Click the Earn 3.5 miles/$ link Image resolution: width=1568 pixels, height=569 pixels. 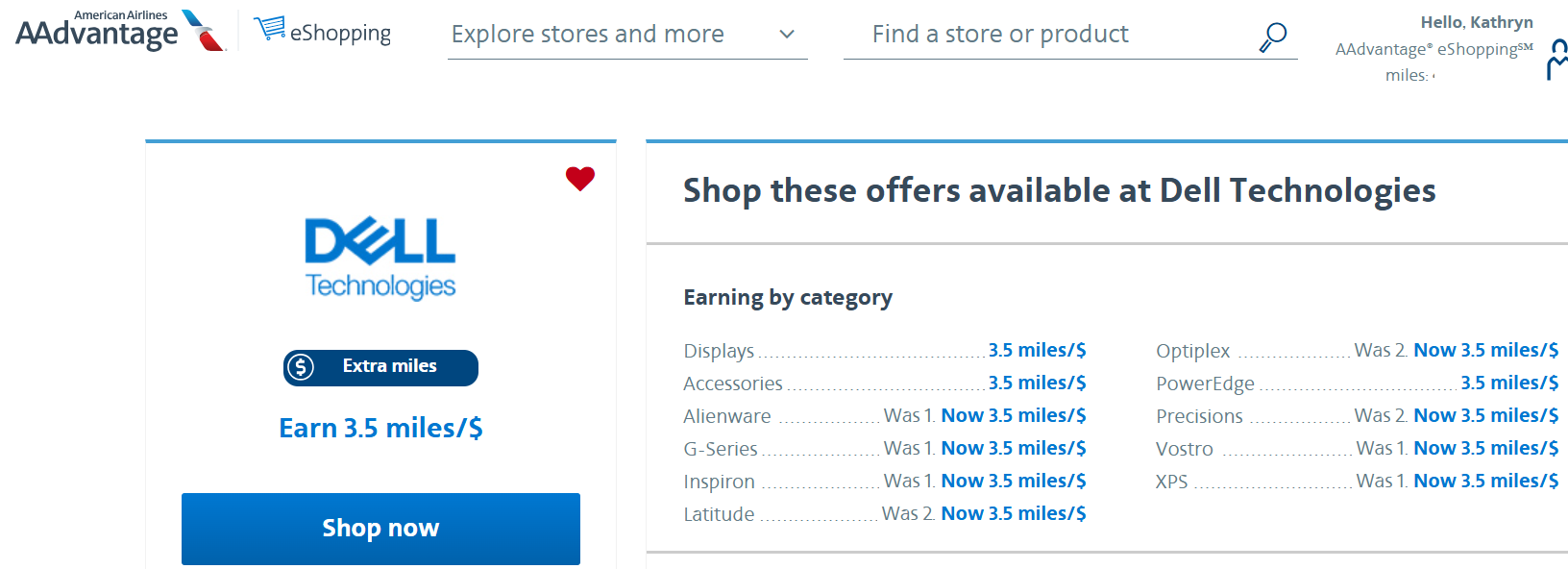(x=380, y=427)
